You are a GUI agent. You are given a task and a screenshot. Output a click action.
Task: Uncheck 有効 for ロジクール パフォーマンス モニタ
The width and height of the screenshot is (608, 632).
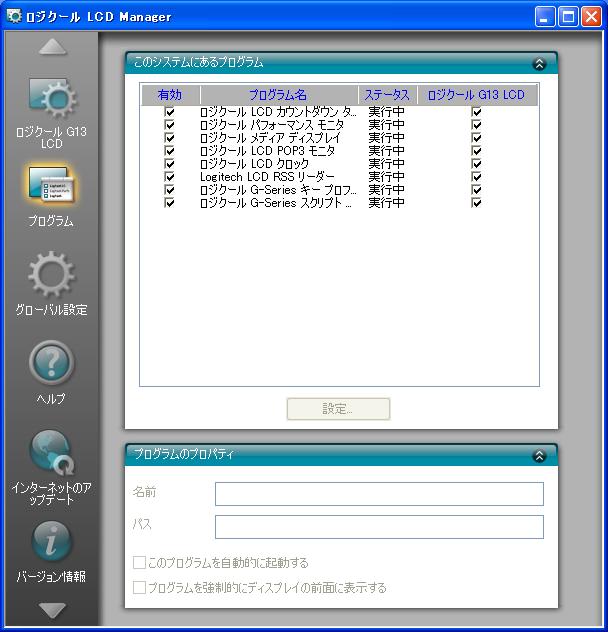coord(170,125)
